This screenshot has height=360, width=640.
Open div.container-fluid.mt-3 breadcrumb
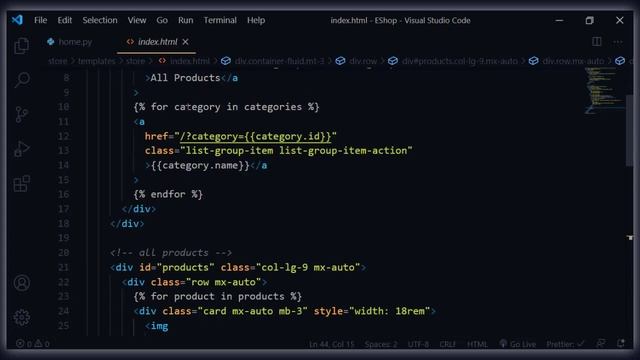pyautogui.click(x=279, y=61)
